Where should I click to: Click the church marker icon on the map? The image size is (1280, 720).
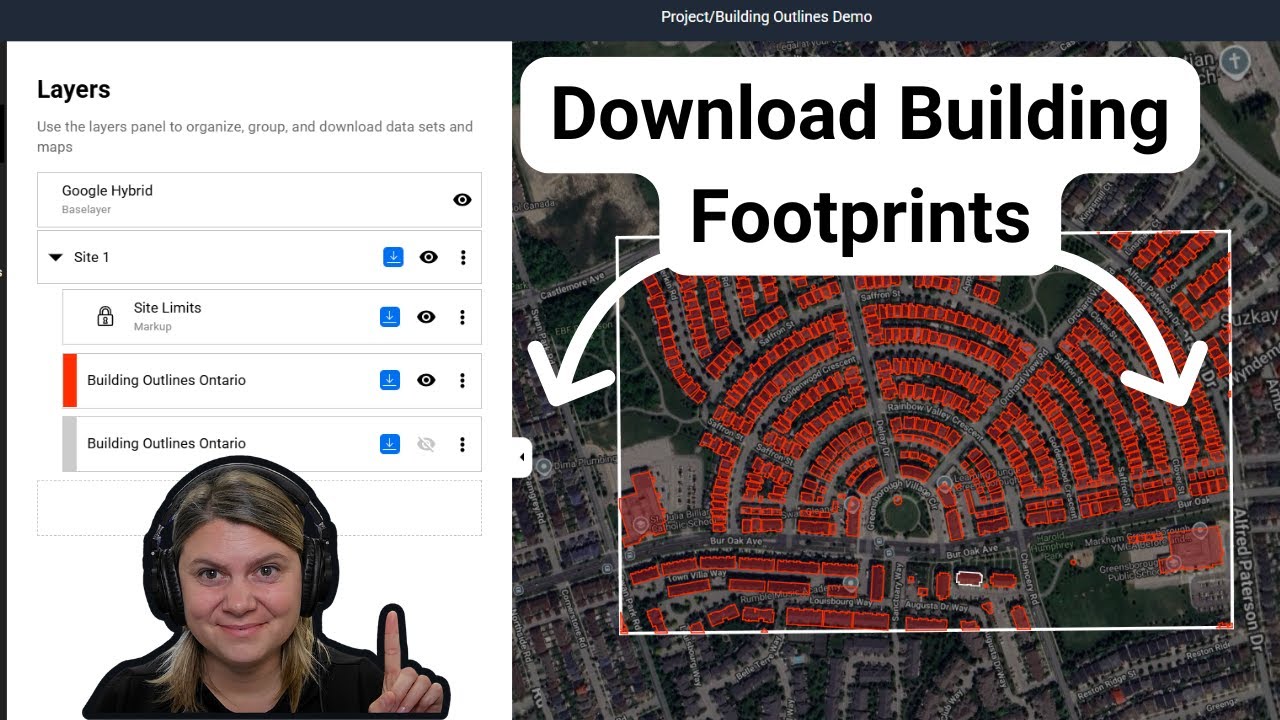1235,60
